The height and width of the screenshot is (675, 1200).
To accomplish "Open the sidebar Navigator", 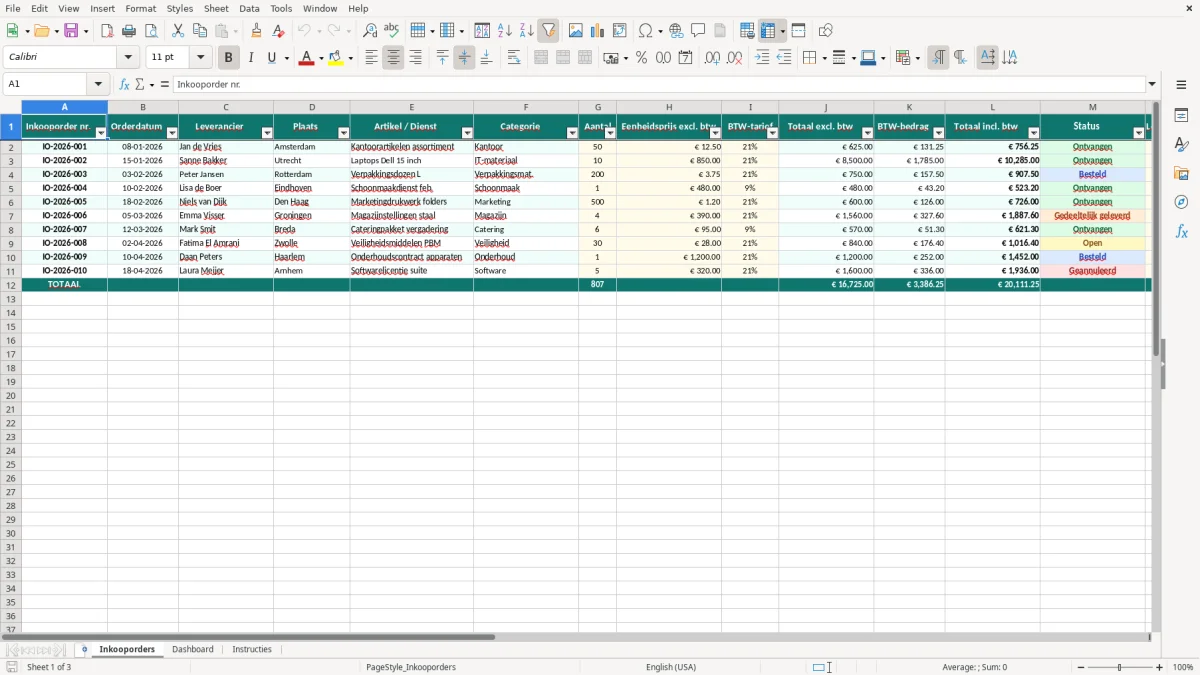I will 1181,202.
